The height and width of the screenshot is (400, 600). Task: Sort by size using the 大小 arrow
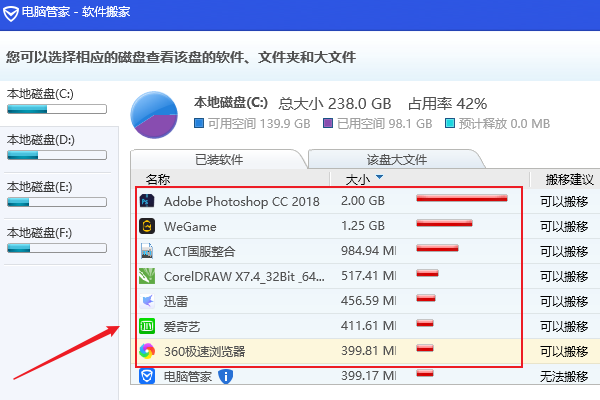pos(379,179)
